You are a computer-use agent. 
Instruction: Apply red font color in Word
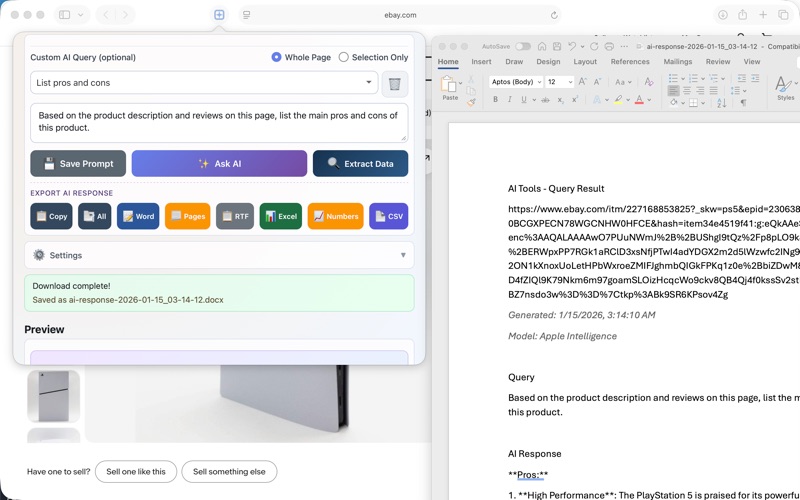point(639,99)
